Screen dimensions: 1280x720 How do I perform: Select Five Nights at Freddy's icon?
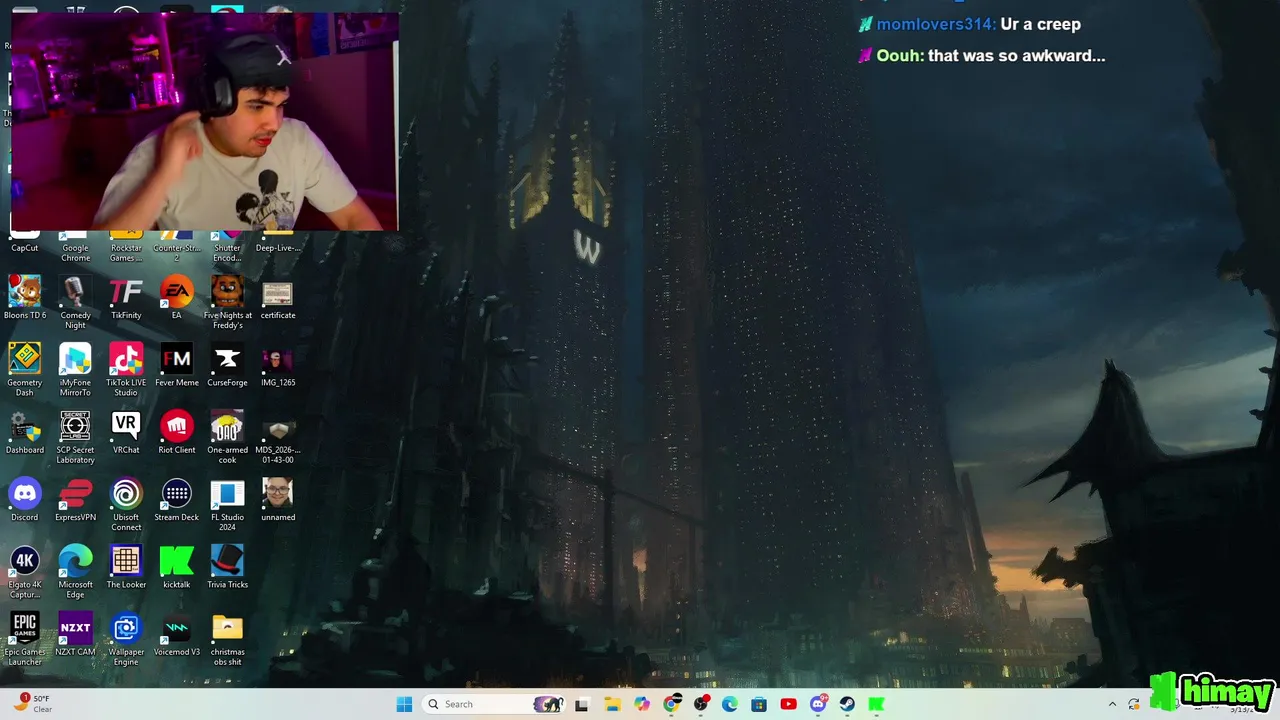pos(228,303)
